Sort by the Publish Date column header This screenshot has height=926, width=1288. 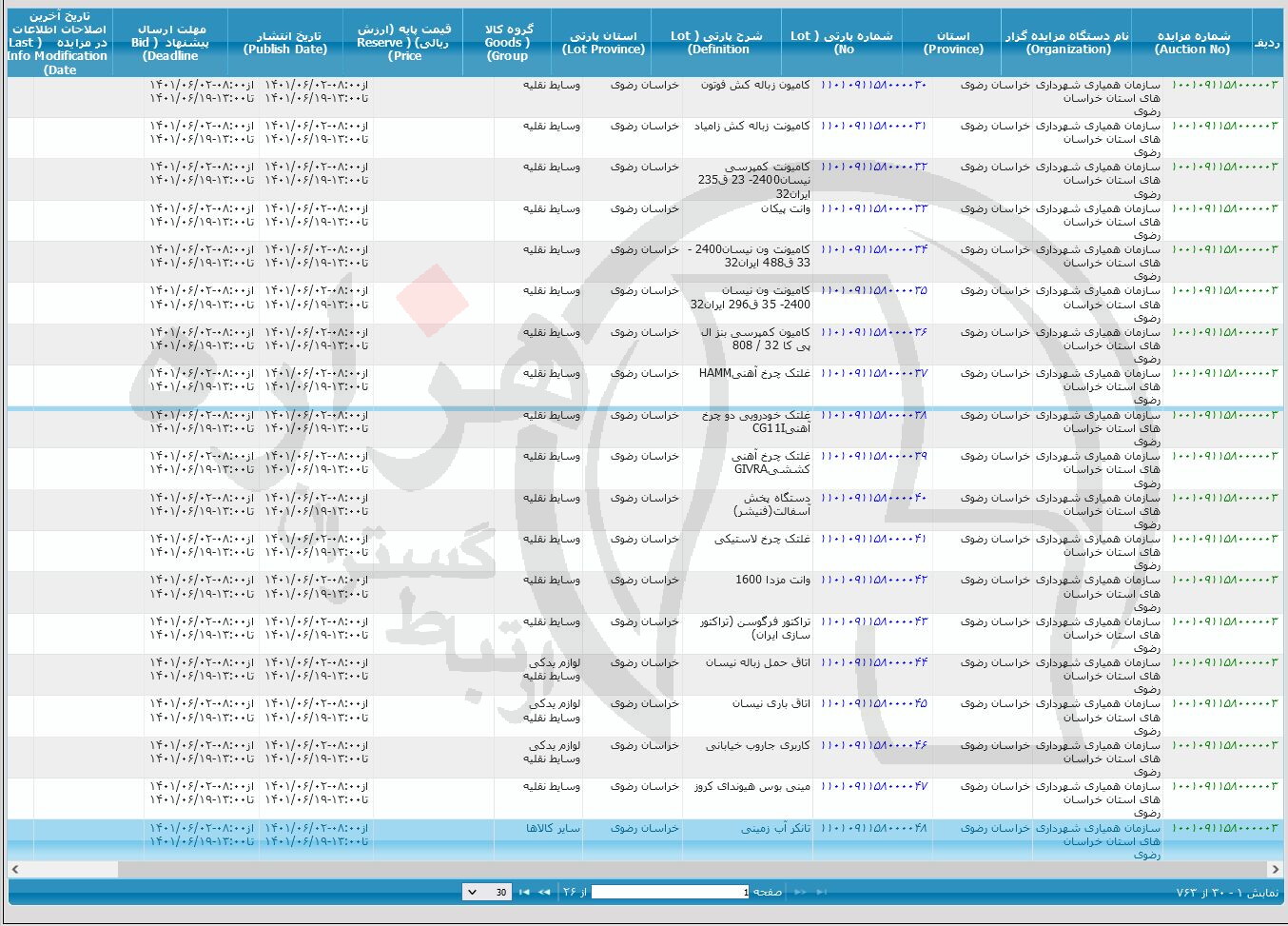coord(284,43)
